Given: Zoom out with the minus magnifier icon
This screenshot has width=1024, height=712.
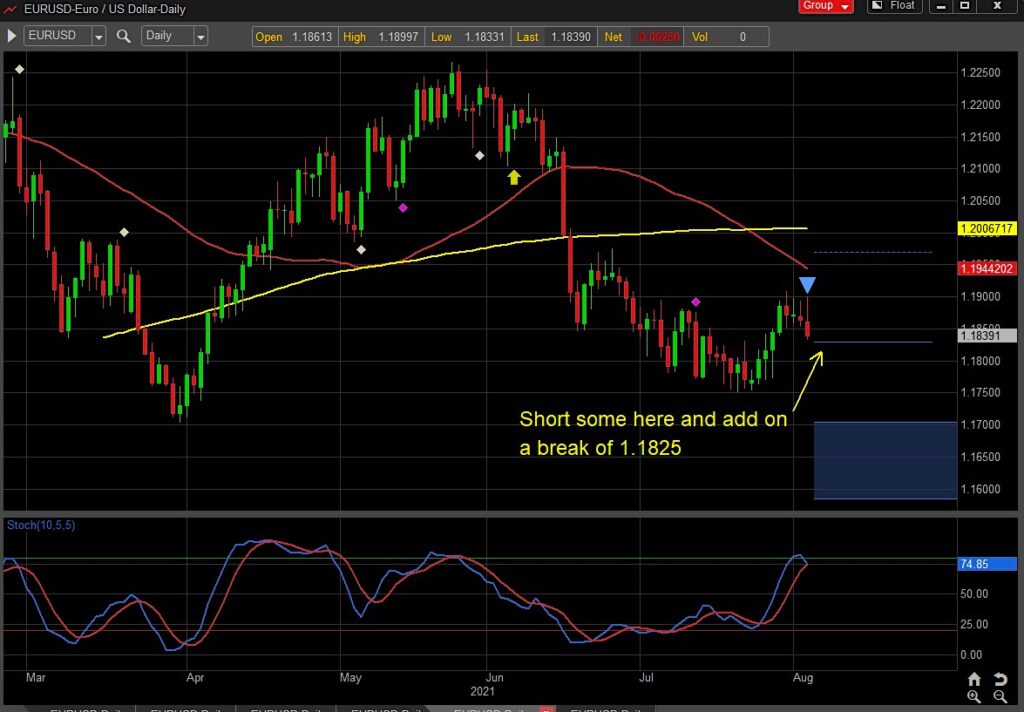Looking at the screenshot, I should click(x=1000, y=697).
